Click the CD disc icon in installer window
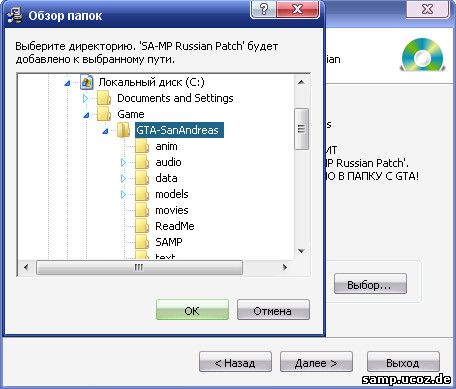Screen dimensions: 456x389 423,55
